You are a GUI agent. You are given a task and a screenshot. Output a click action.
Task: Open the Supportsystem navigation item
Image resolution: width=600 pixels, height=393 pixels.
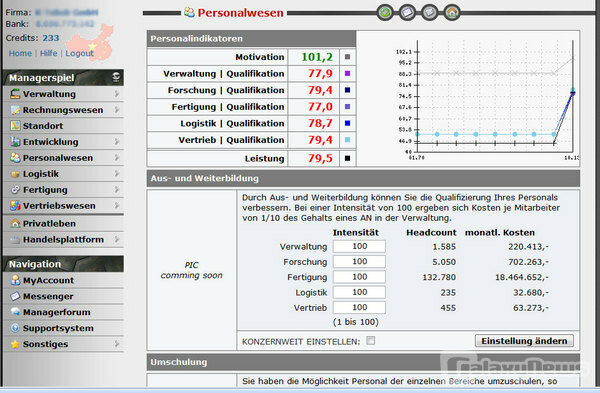(64, 328)
